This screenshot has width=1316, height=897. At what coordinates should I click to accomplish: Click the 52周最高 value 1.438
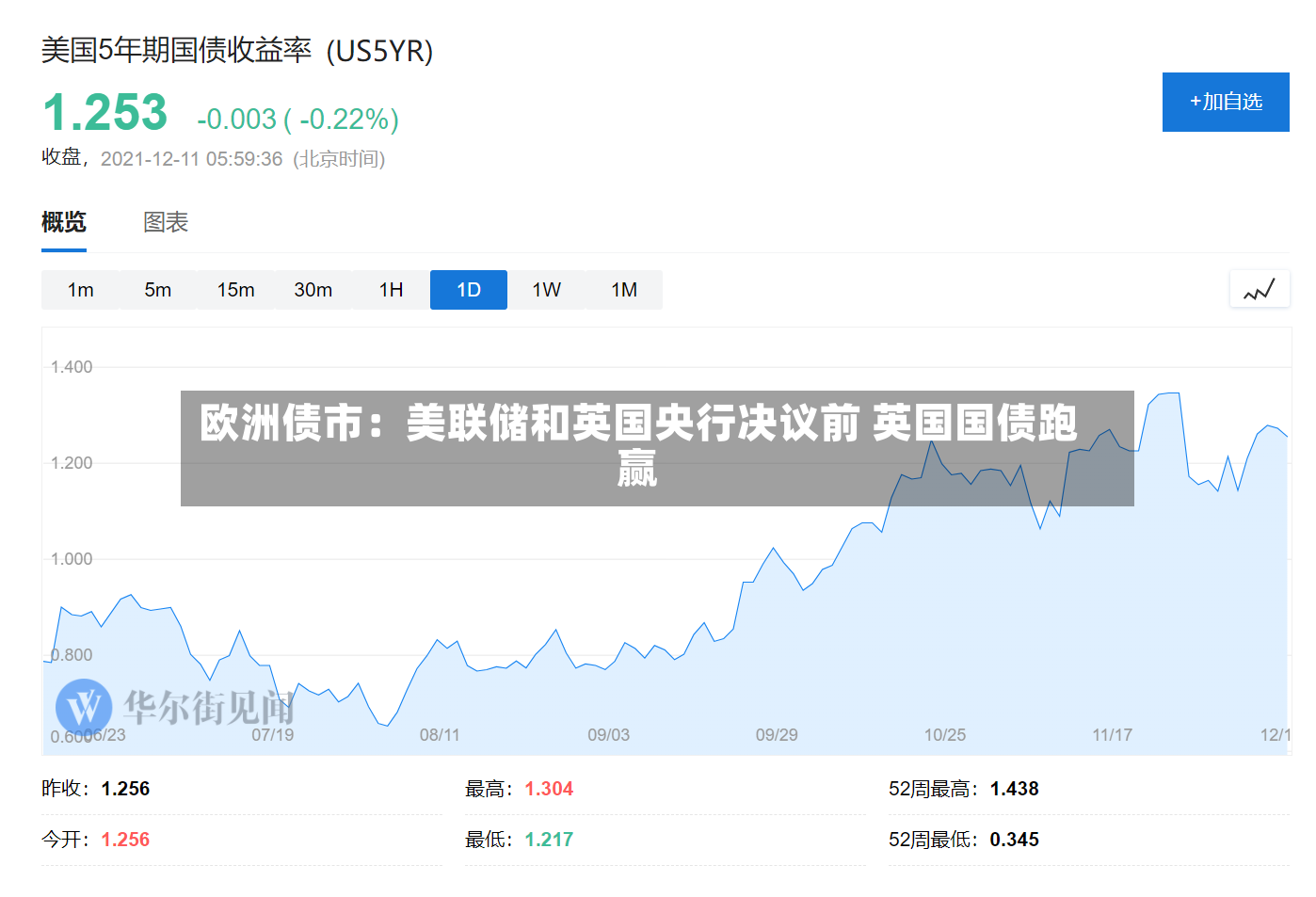click(x=1015, y=789)
